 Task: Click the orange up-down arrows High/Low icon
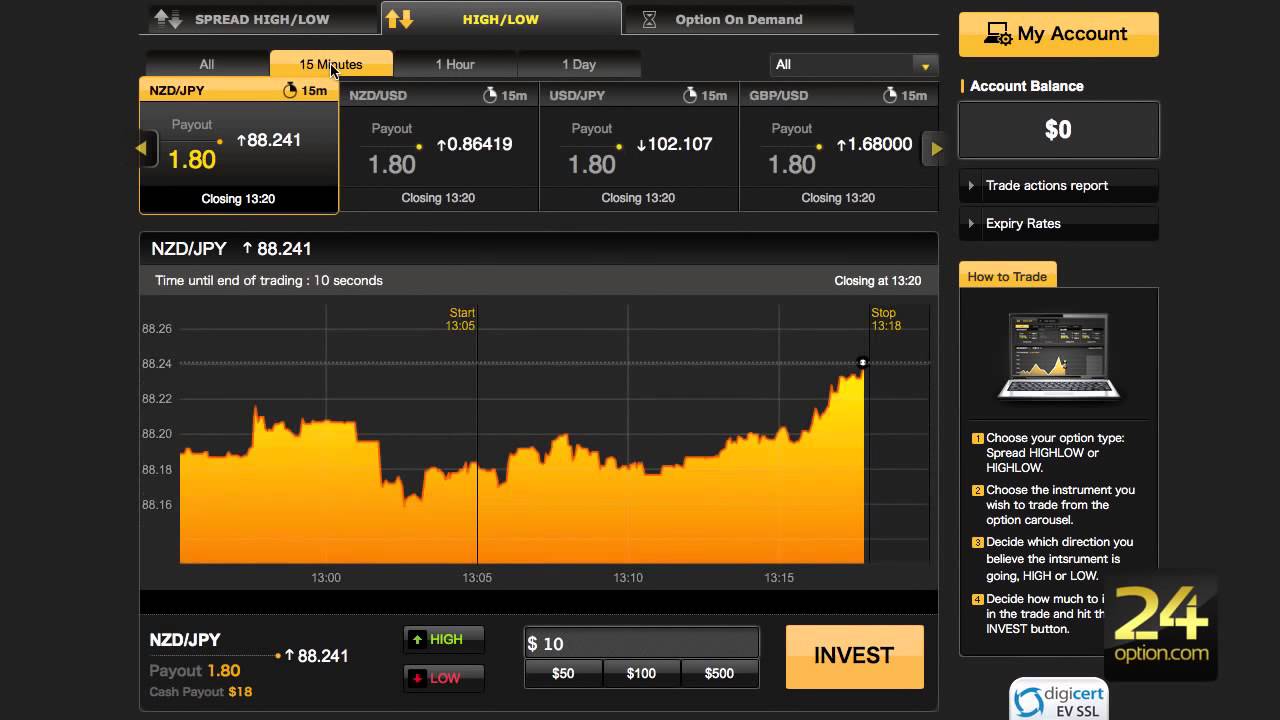[399, 18]
